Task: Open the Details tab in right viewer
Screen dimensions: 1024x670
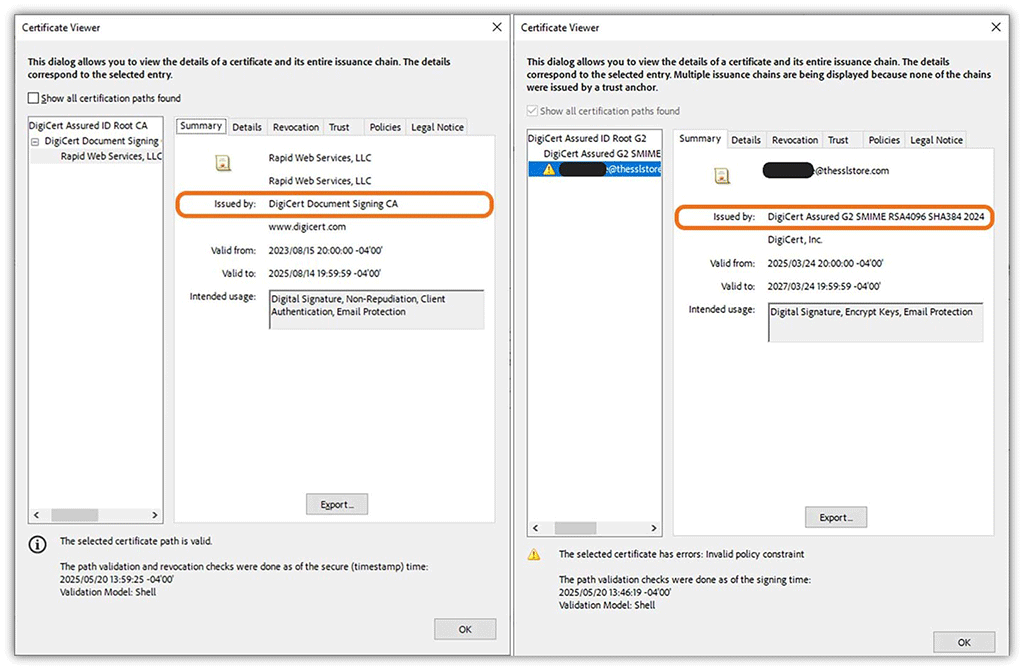Action: [746, 140]
